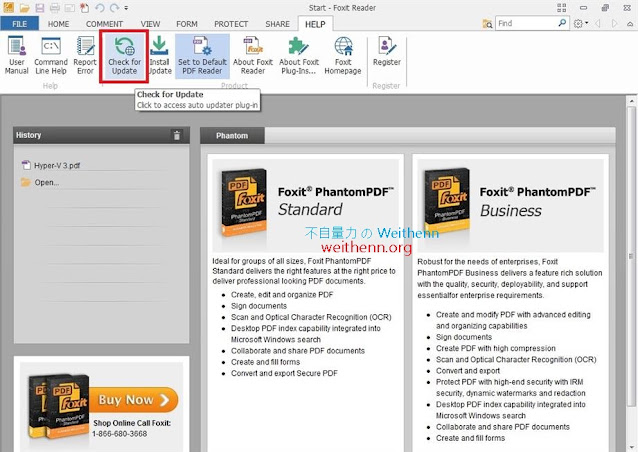Switch to the FORM ribbon tab
The height and width of the screenshot is (452, 638).
coord(187,24)
